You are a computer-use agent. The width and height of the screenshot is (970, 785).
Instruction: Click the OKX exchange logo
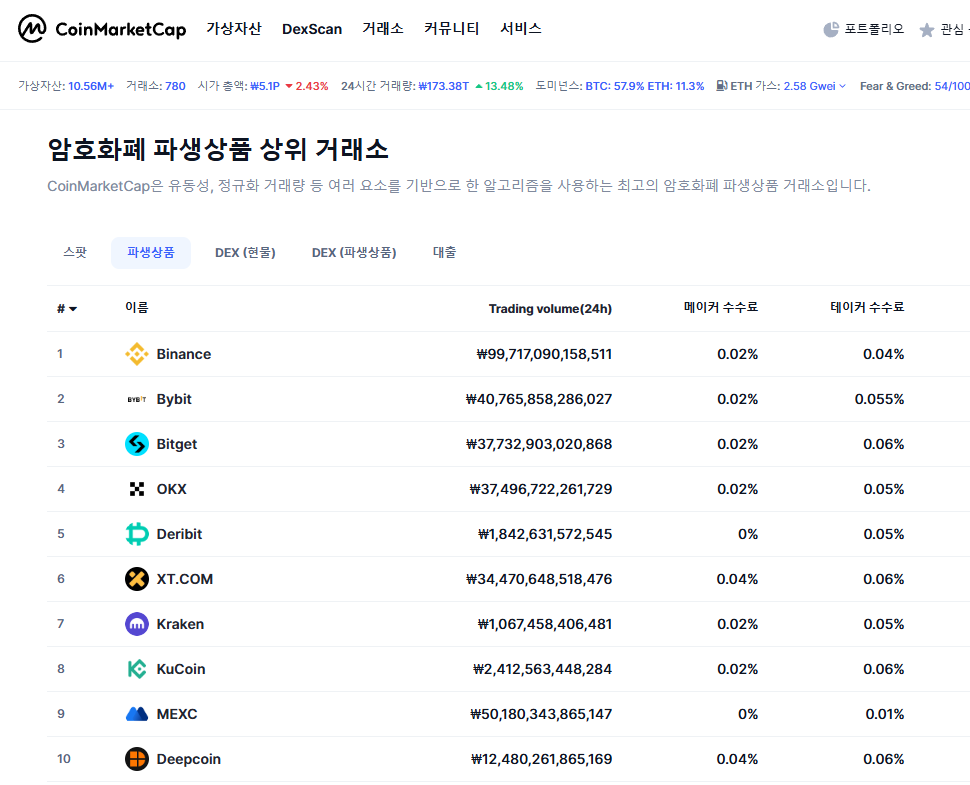137,489
